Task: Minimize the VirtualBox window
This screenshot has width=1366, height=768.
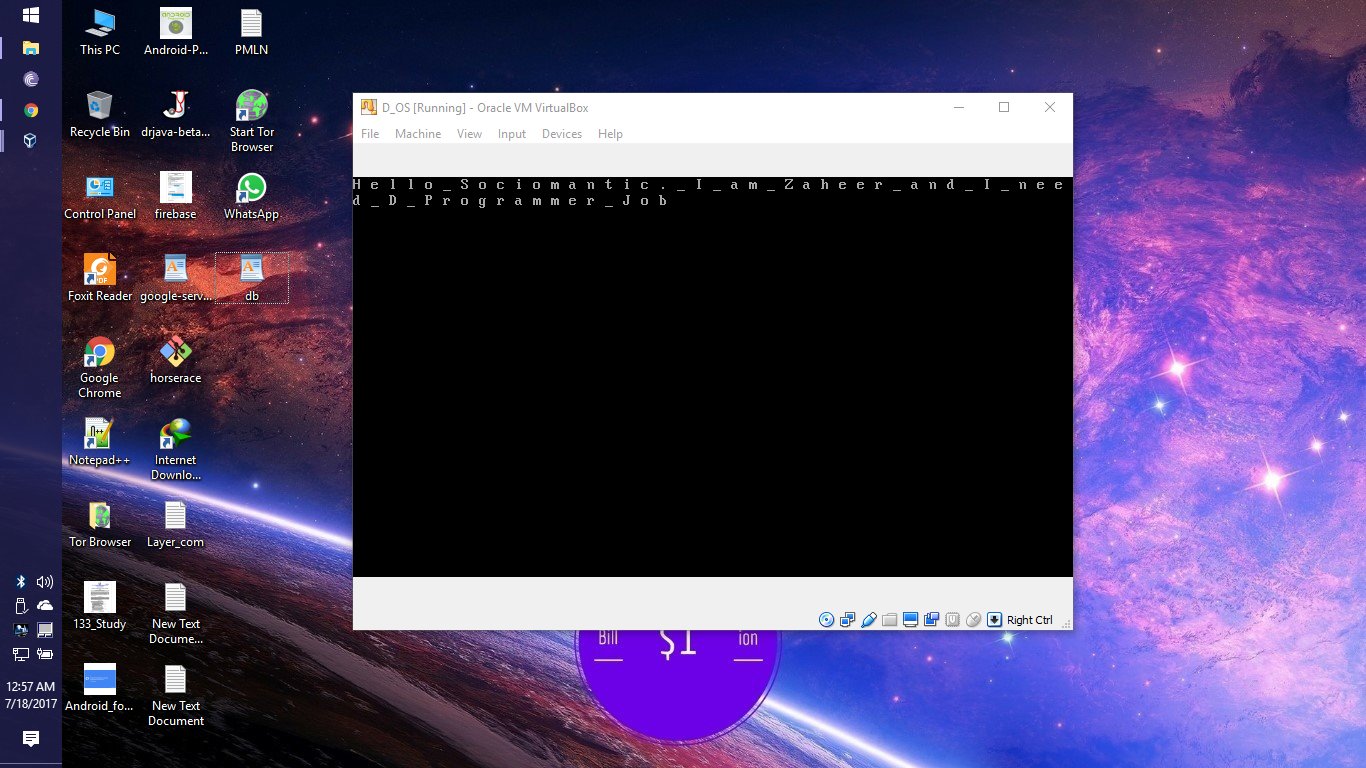Action: tap(959, 107)
